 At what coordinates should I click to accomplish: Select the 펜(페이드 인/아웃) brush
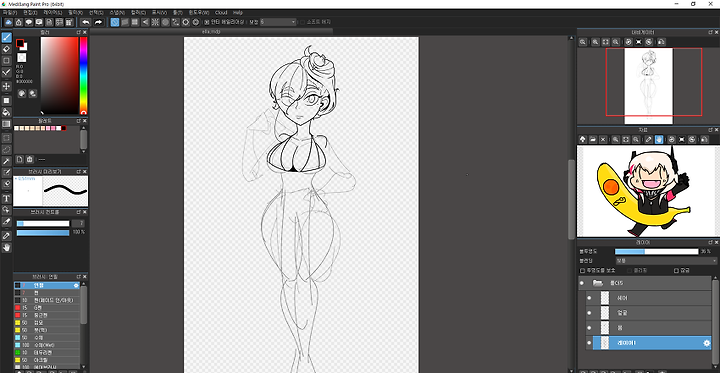pos(47,300)
